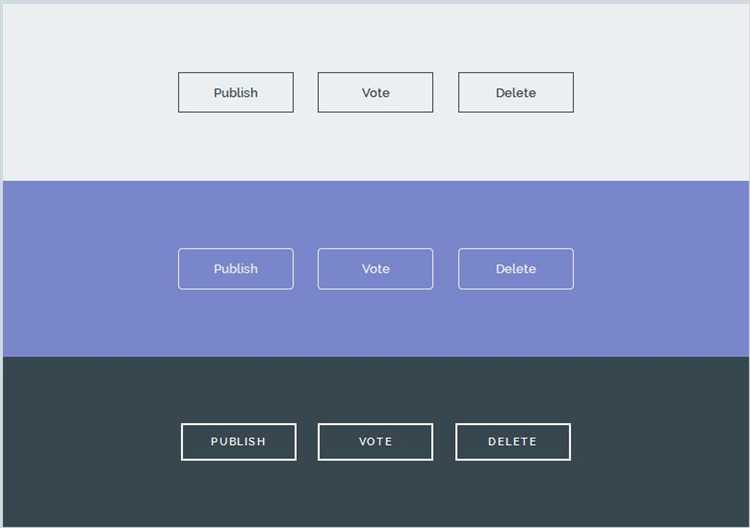Tap the rounded white-outlined Delete button
The height and width of the screenshot is (528, 750).
coord(516,269)
